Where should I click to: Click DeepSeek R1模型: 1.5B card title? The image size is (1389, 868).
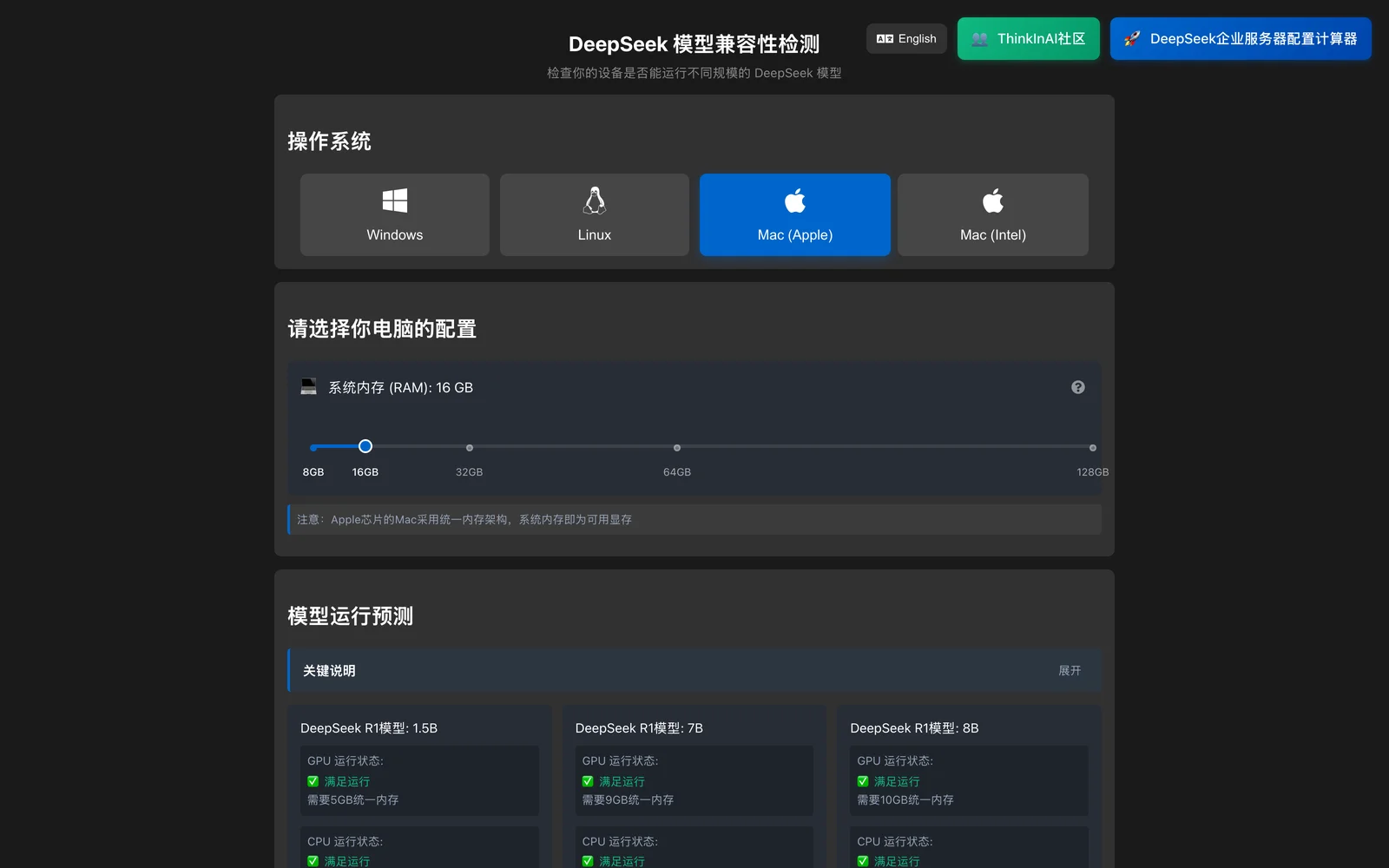(x=369, y=728)
